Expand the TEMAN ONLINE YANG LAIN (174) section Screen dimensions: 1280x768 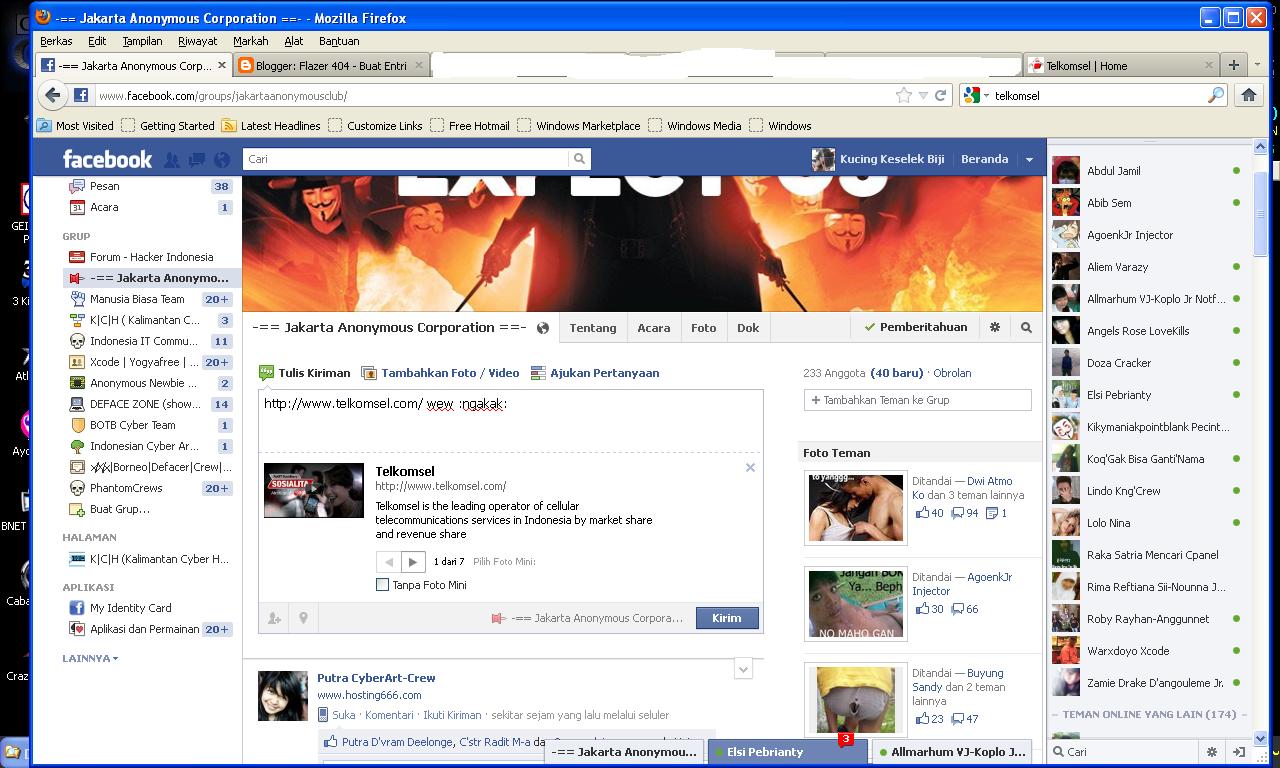point(1149,714)
